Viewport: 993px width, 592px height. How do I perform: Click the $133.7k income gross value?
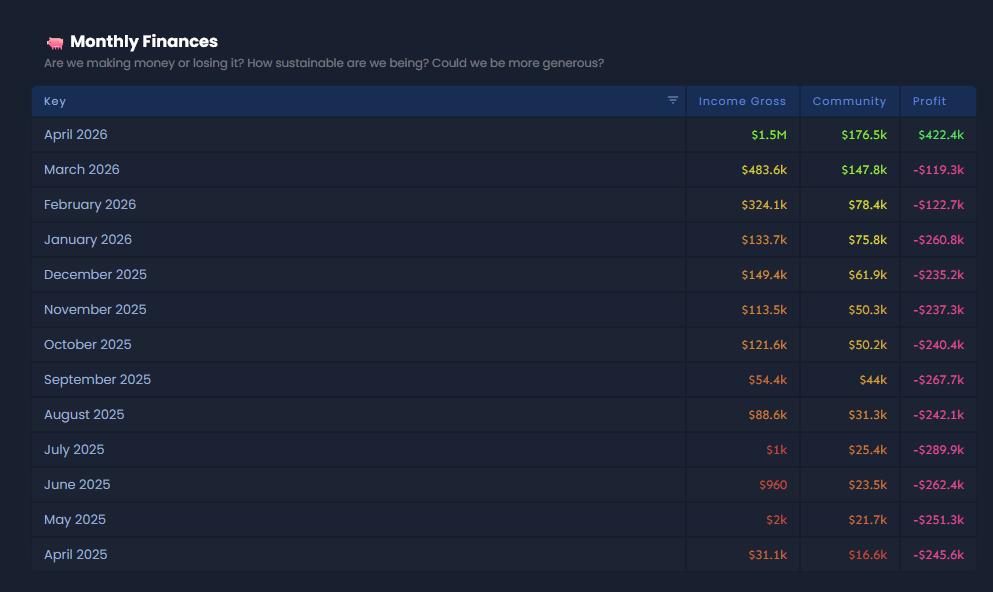tap(764, 240)
